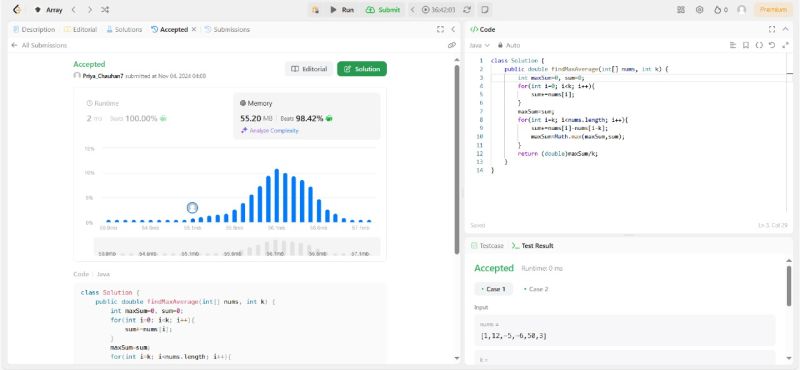The width and height of the screenshot is (800, 370).
Task: Copy the submission link icon
Action: (x=452, y=45)
